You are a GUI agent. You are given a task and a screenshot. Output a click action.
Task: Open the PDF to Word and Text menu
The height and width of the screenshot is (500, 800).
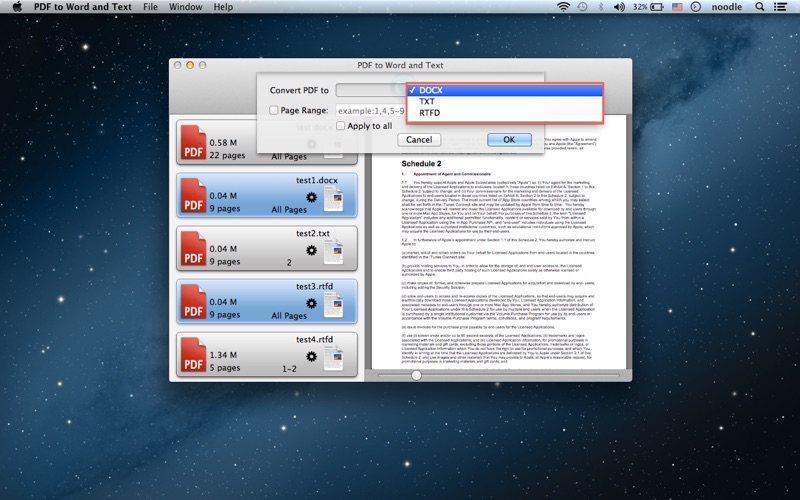click(x=83, y=7)
